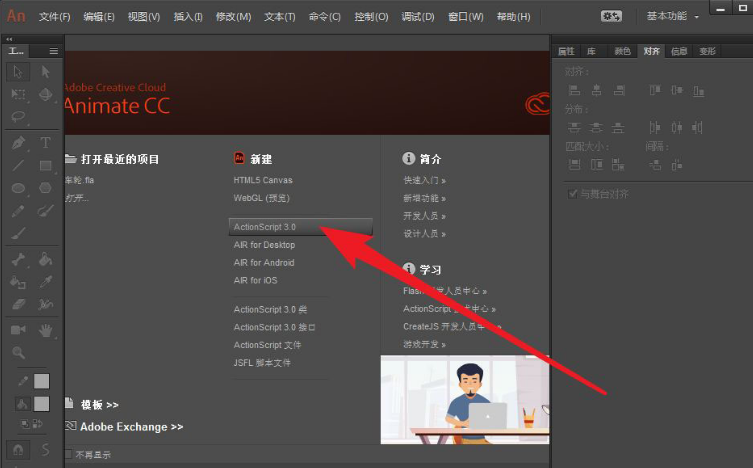This screenshot has height=468, width=753.
Task: Select the Subselection tool
Action: [46, 72]
